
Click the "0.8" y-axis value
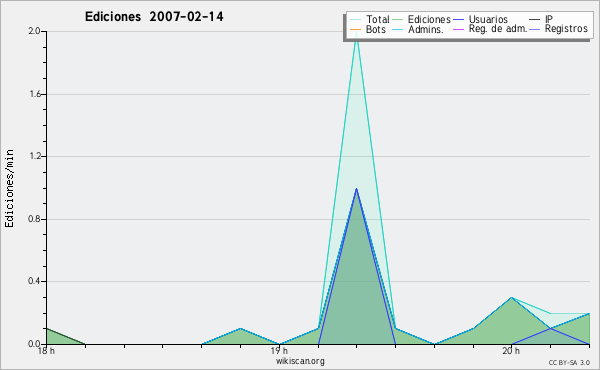(34, 219)
